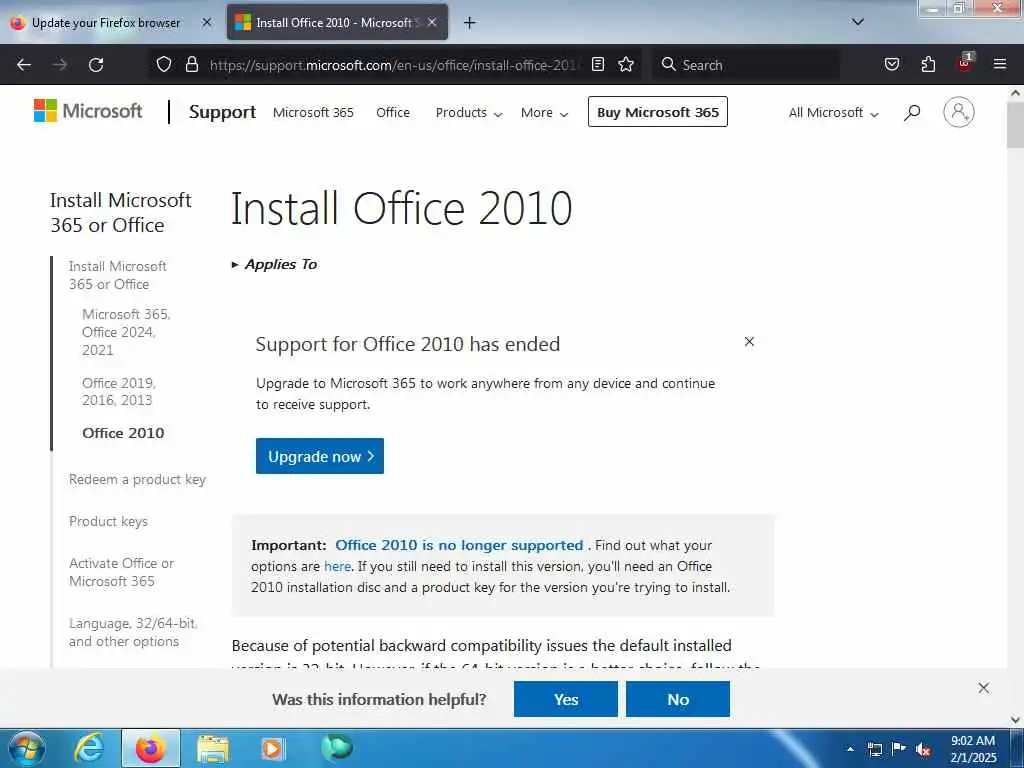Open the Office nav item
Image resolution: width=1024 pixels, height=768 pixels.
click(x=393, y=112)
